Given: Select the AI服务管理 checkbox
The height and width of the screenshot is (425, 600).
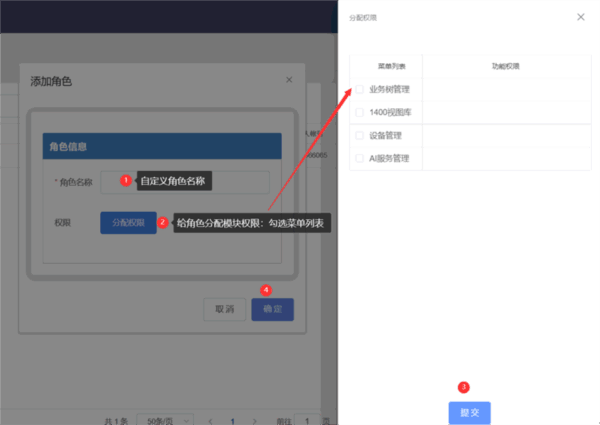Looking at the screenshot, I should [360, 158].
